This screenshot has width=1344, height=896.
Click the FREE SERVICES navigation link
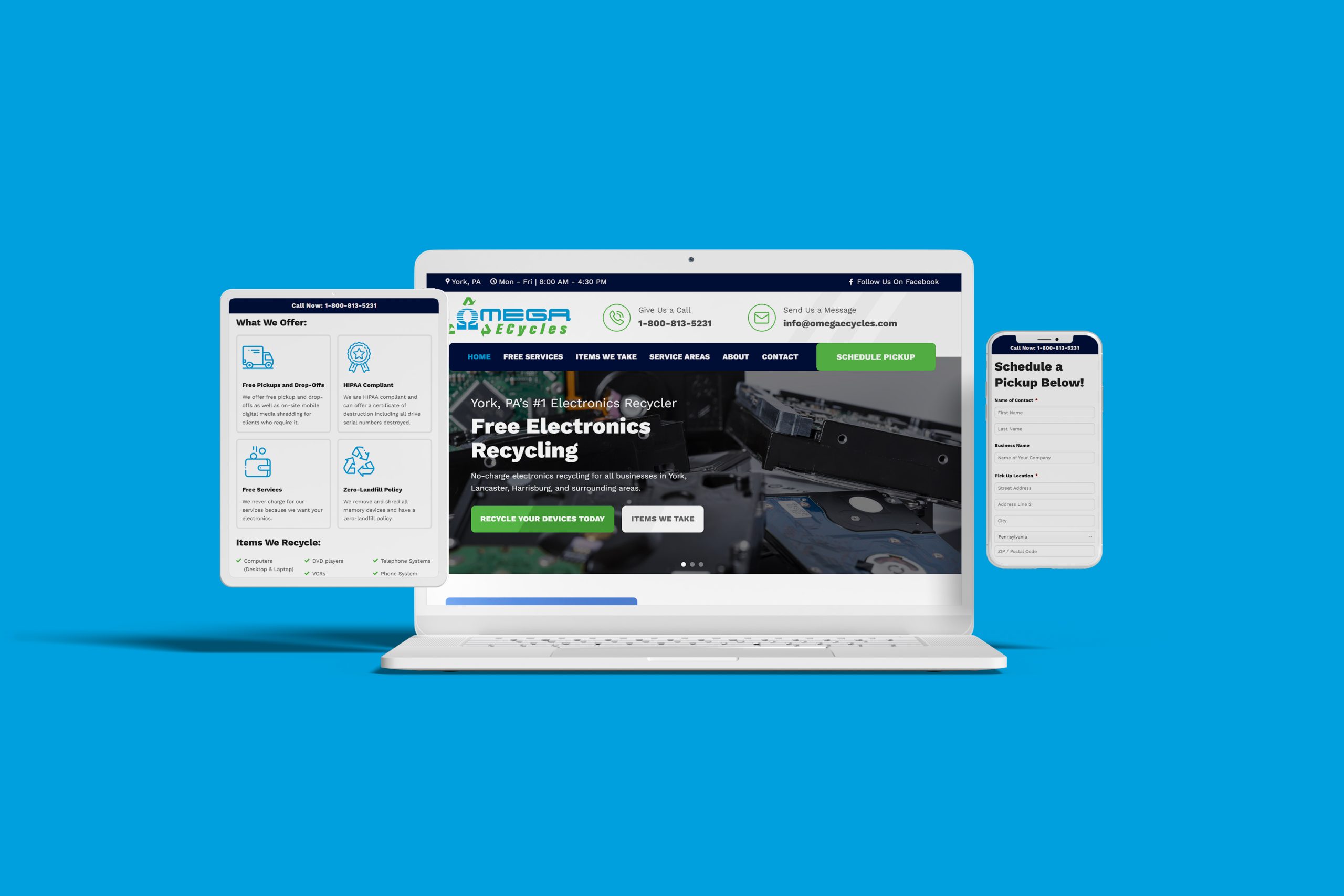coord(533,358)
